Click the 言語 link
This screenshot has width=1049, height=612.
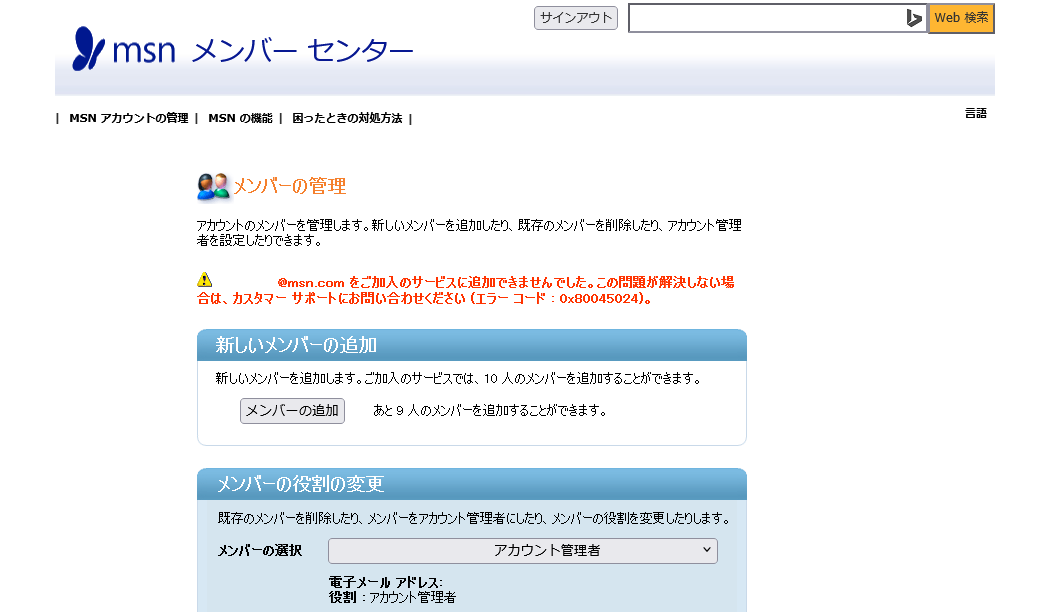[975, 113]
